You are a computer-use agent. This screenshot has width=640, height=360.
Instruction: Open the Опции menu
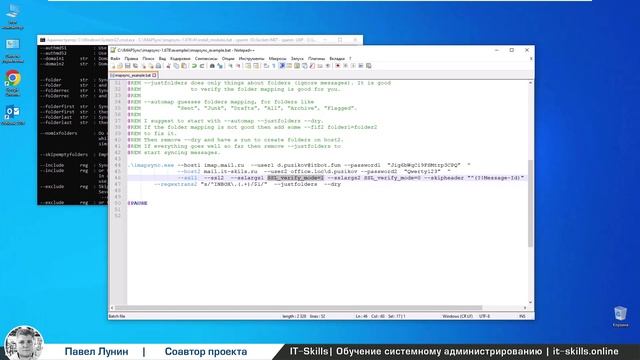click(228, 59)
